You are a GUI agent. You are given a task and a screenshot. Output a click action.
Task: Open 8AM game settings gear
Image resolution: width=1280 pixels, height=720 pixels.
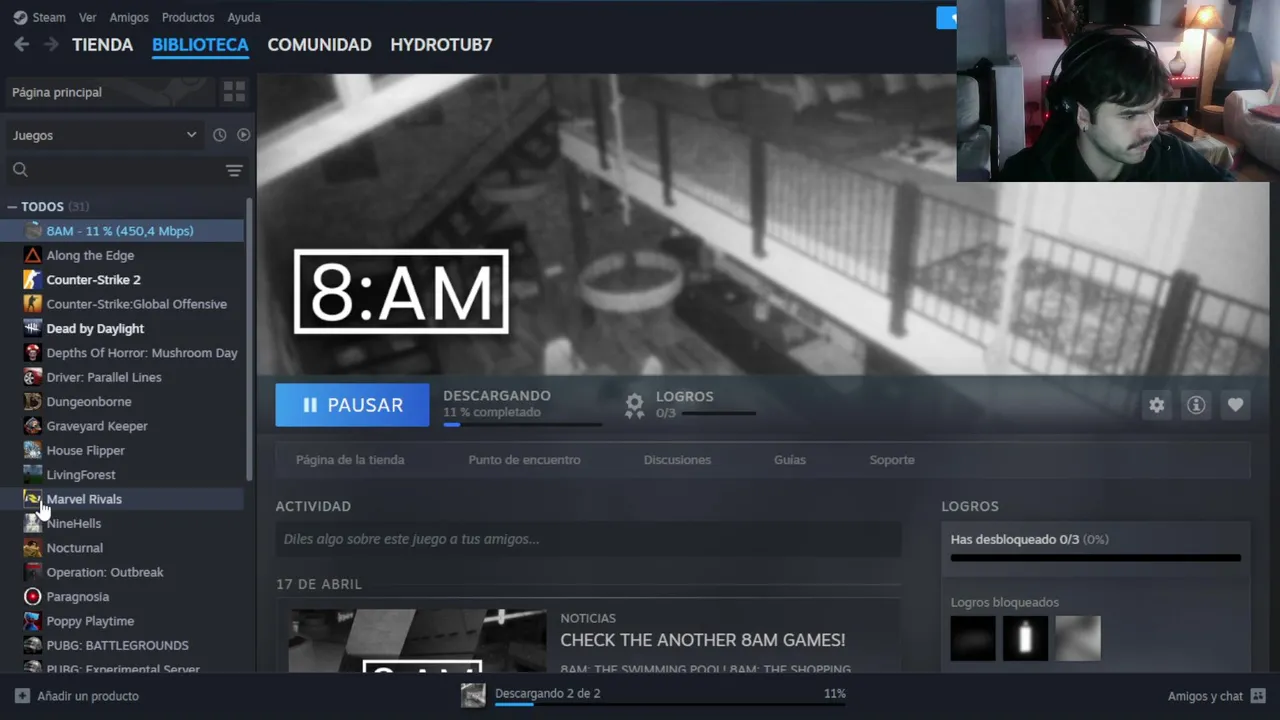[x=1157, y=405]
